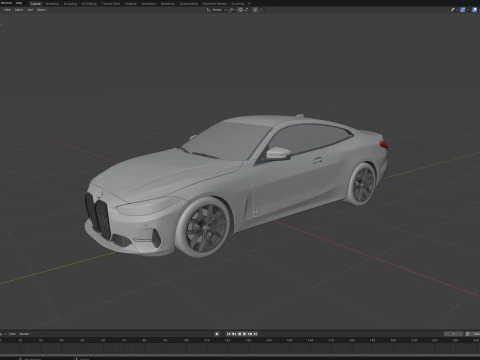Open the Window menu
The height and width of the screenshot is (360, 480).
point(6,3)
